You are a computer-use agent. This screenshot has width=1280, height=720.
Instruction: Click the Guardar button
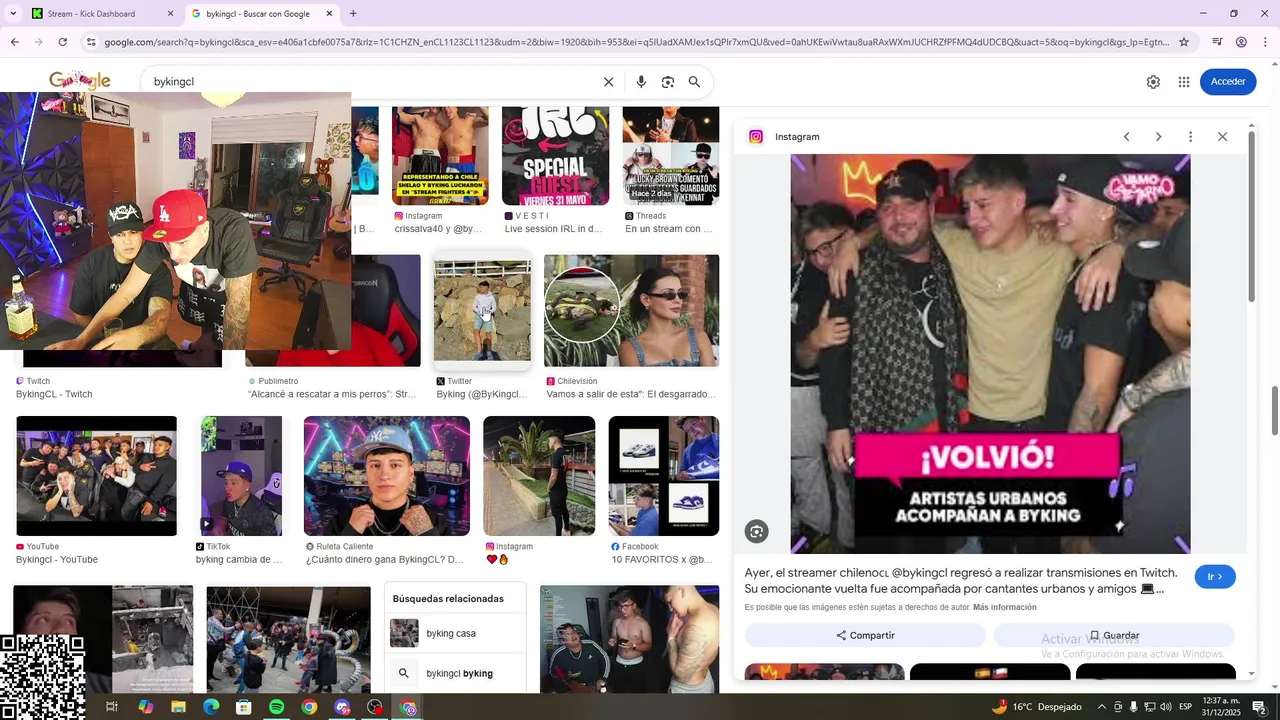click(1114, 635)
